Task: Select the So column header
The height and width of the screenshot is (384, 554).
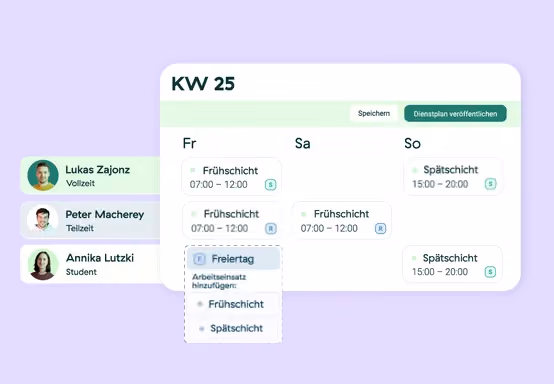Action: pos(412,143)
